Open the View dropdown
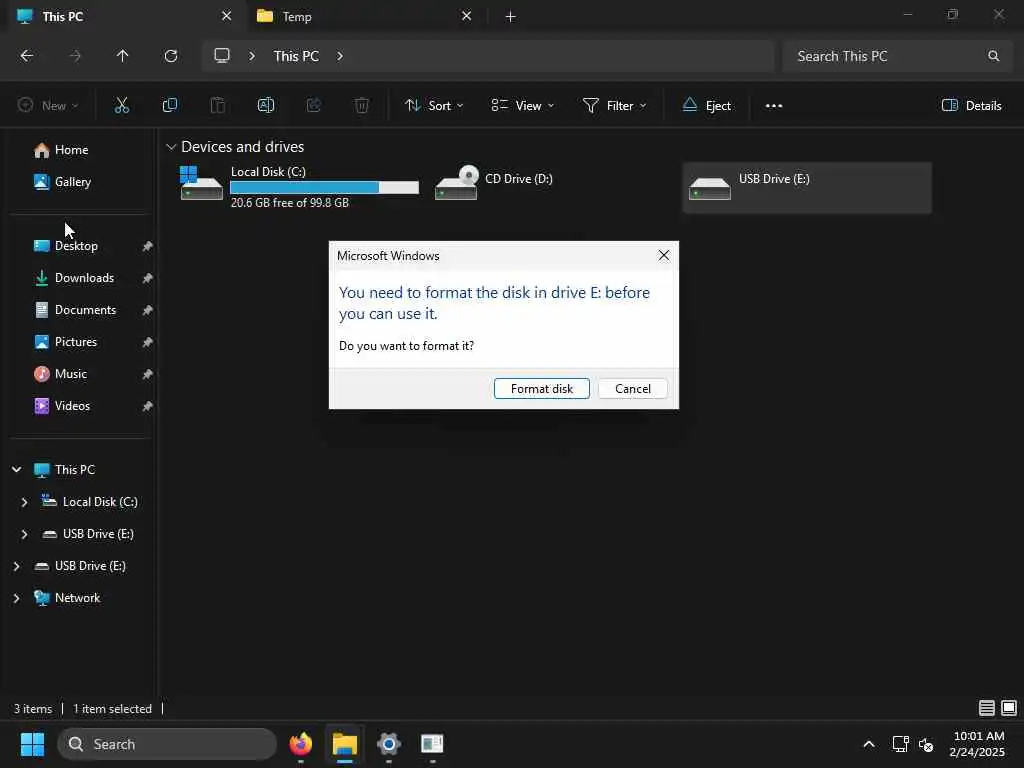 [x=522, y=105]
